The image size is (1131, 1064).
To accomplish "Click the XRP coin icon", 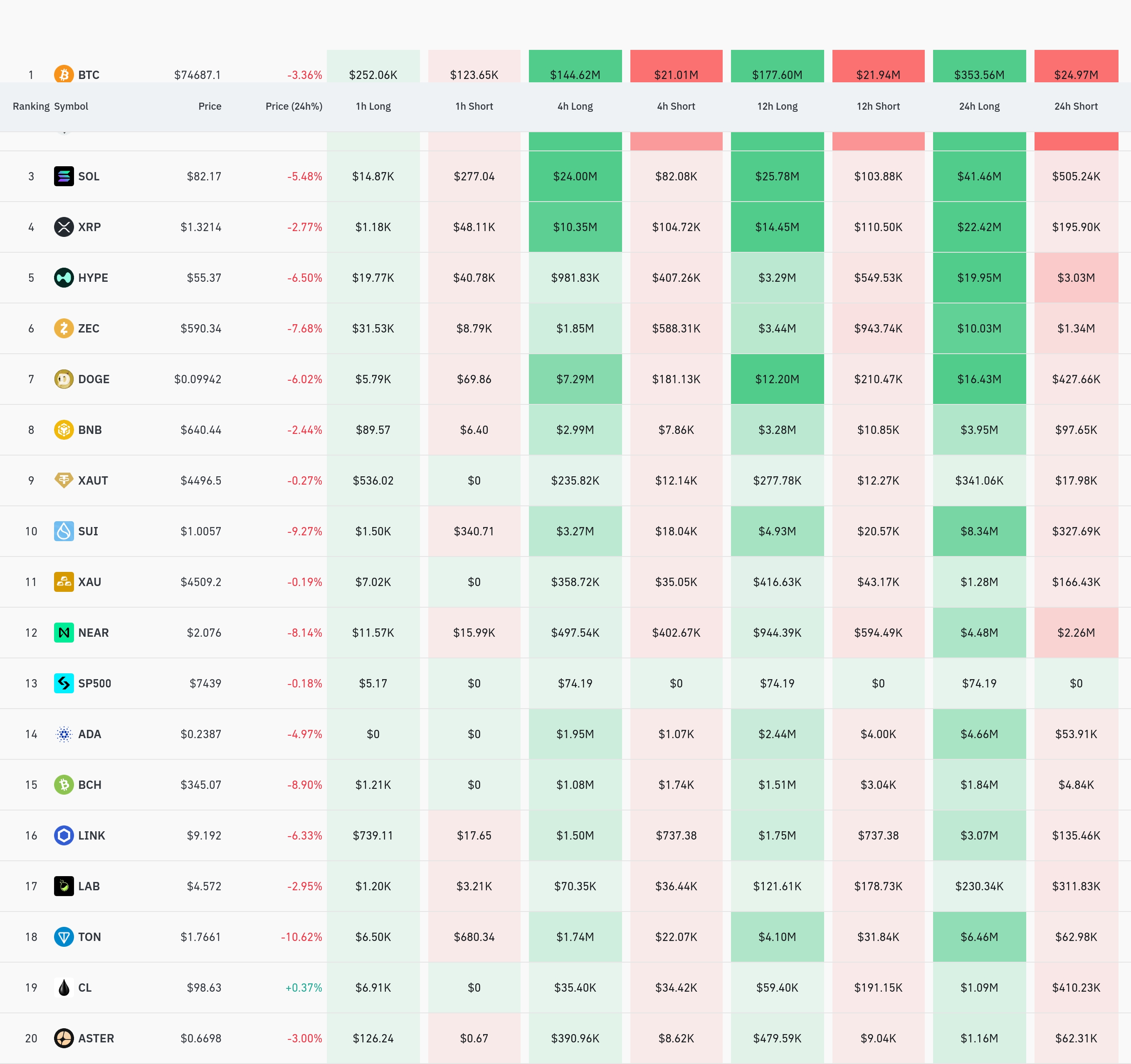I will coord(64,227).
